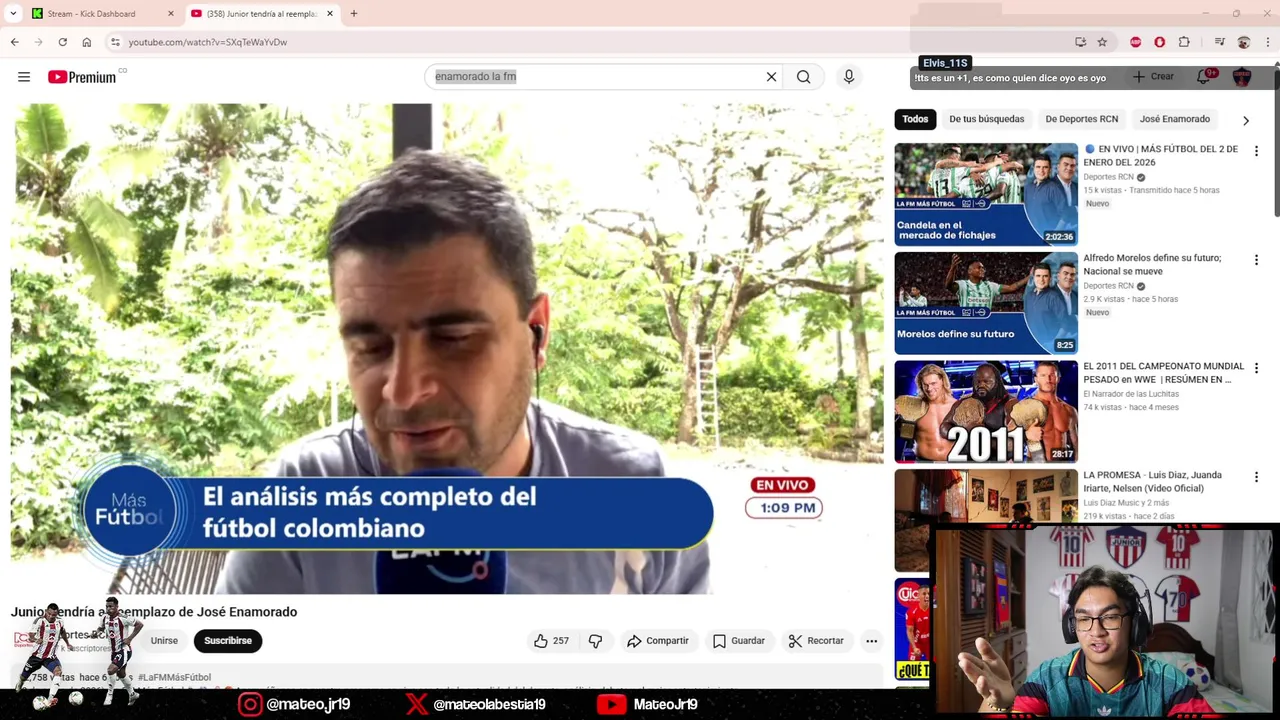This screenshot has height=720, width=1280.
Task: Dislike the video with thumbs-down
Action: tap(596, 641)
